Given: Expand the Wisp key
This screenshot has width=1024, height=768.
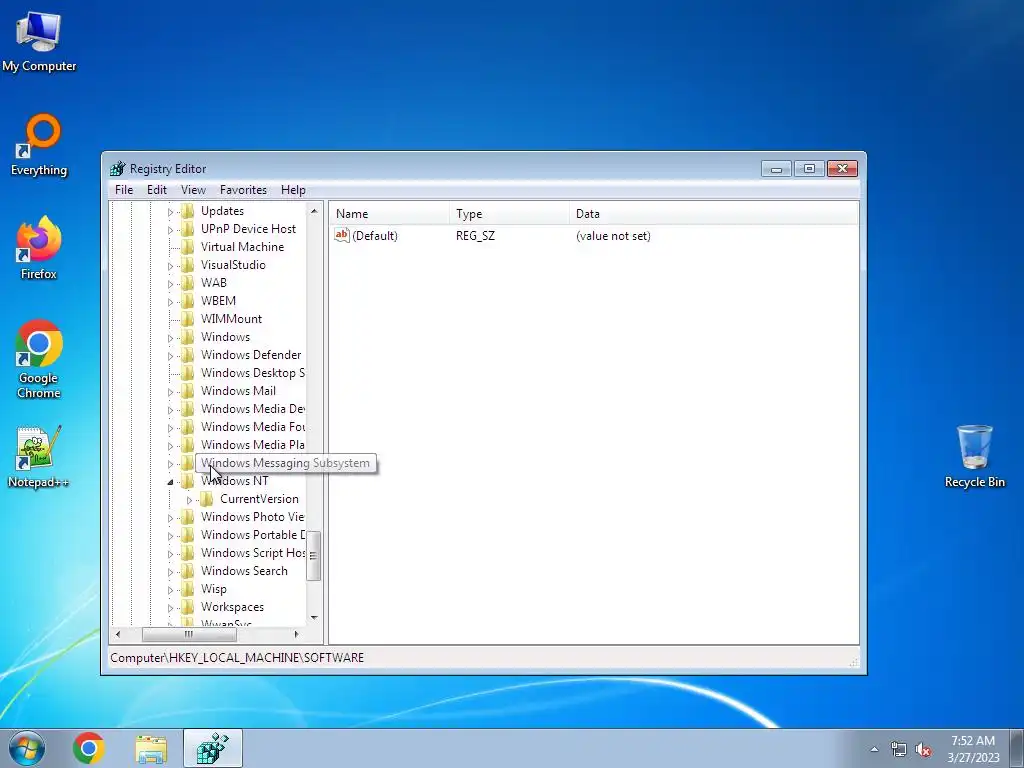Looking at the screenshot, I should tap(170, 590).
